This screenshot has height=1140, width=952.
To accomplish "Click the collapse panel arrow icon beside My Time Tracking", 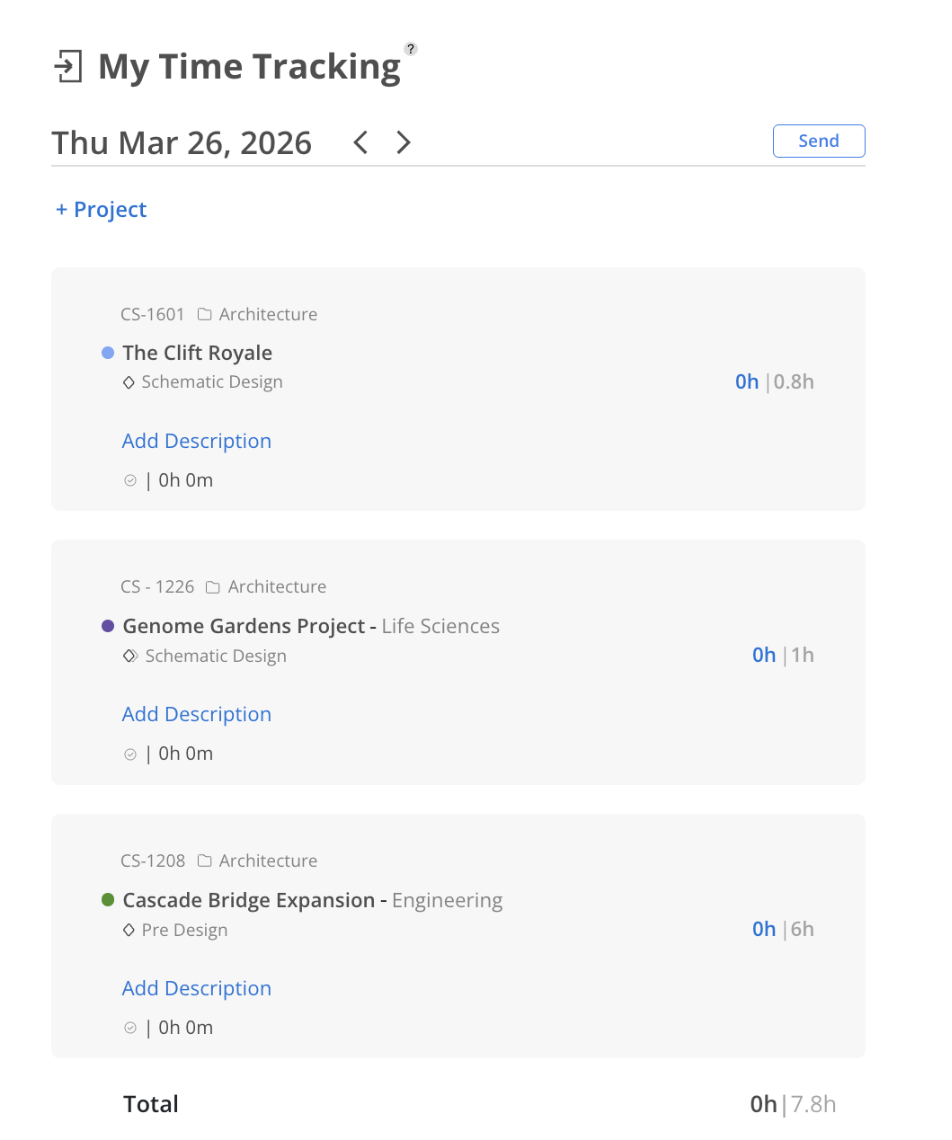I will [x=68, y=68].
